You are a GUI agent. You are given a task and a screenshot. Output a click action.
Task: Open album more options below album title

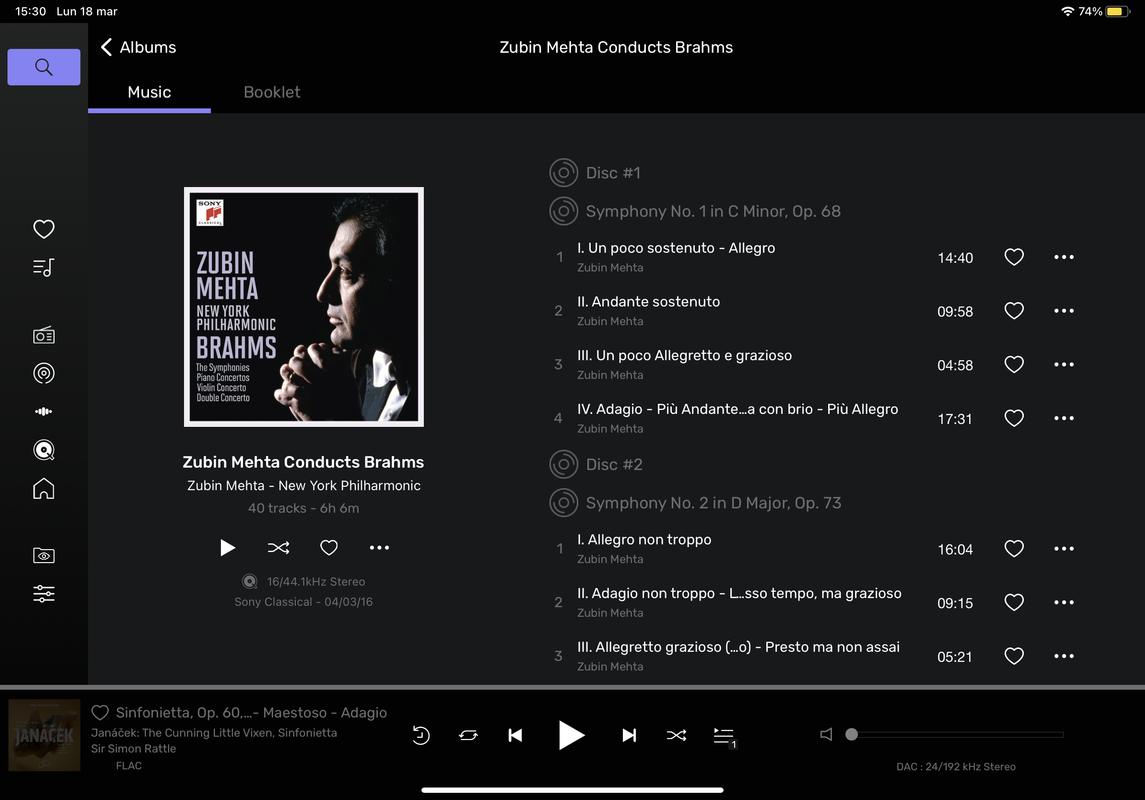[379, 547]
